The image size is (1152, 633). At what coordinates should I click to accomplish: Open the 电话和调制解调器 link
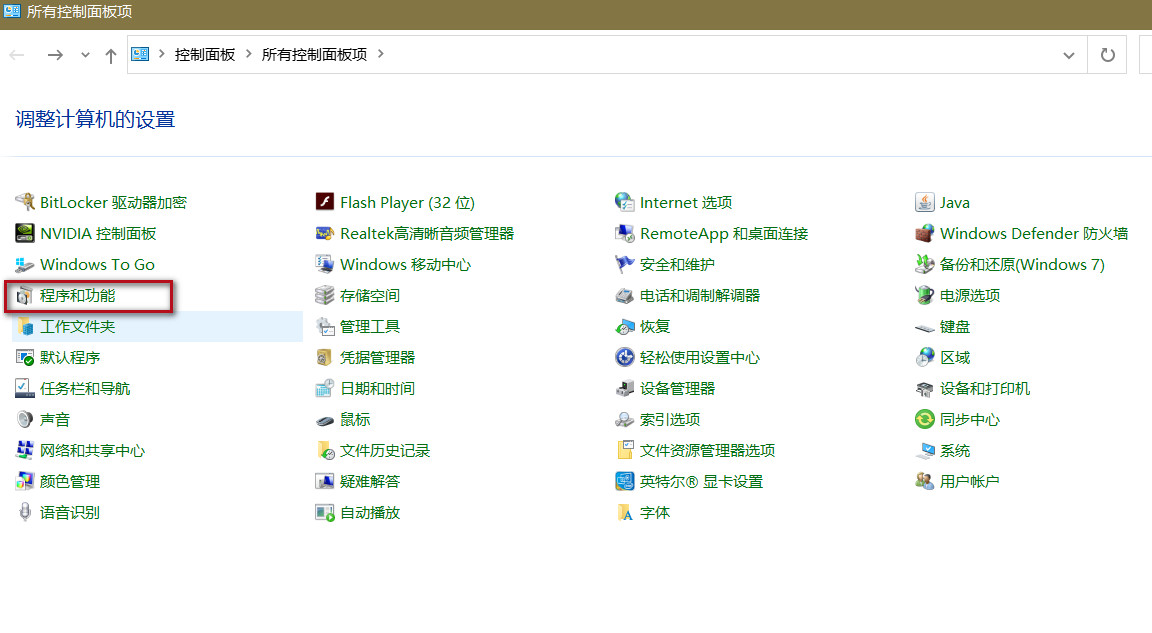700,295
